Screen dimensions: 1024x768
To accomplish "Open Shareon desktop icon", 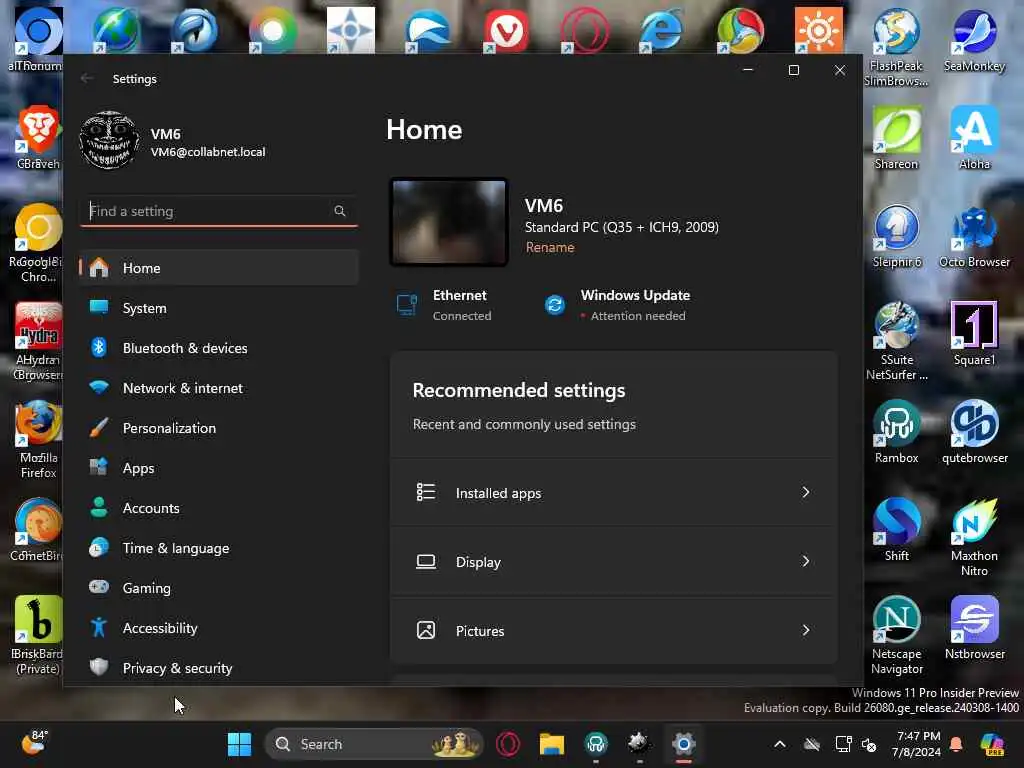I will pyautogui.click(x=896, y=138).
